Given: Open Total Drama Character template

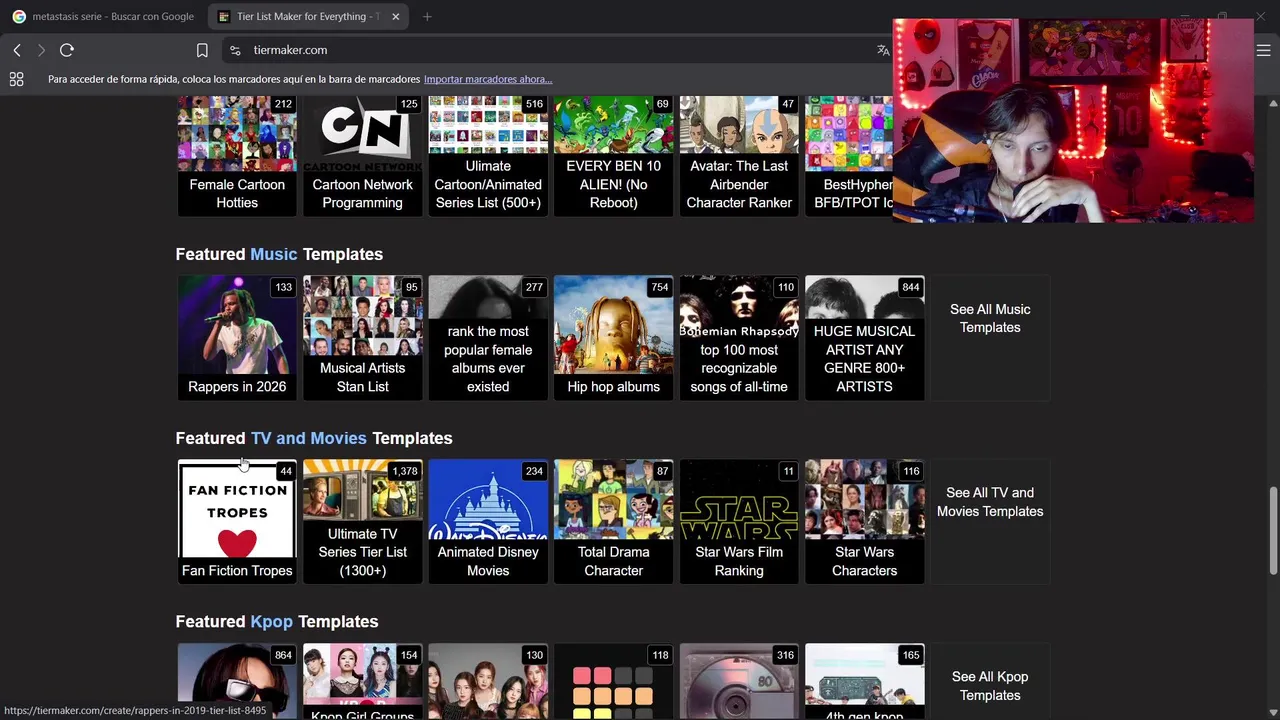Looking at the screenshot, I should (x=614, y=522).
